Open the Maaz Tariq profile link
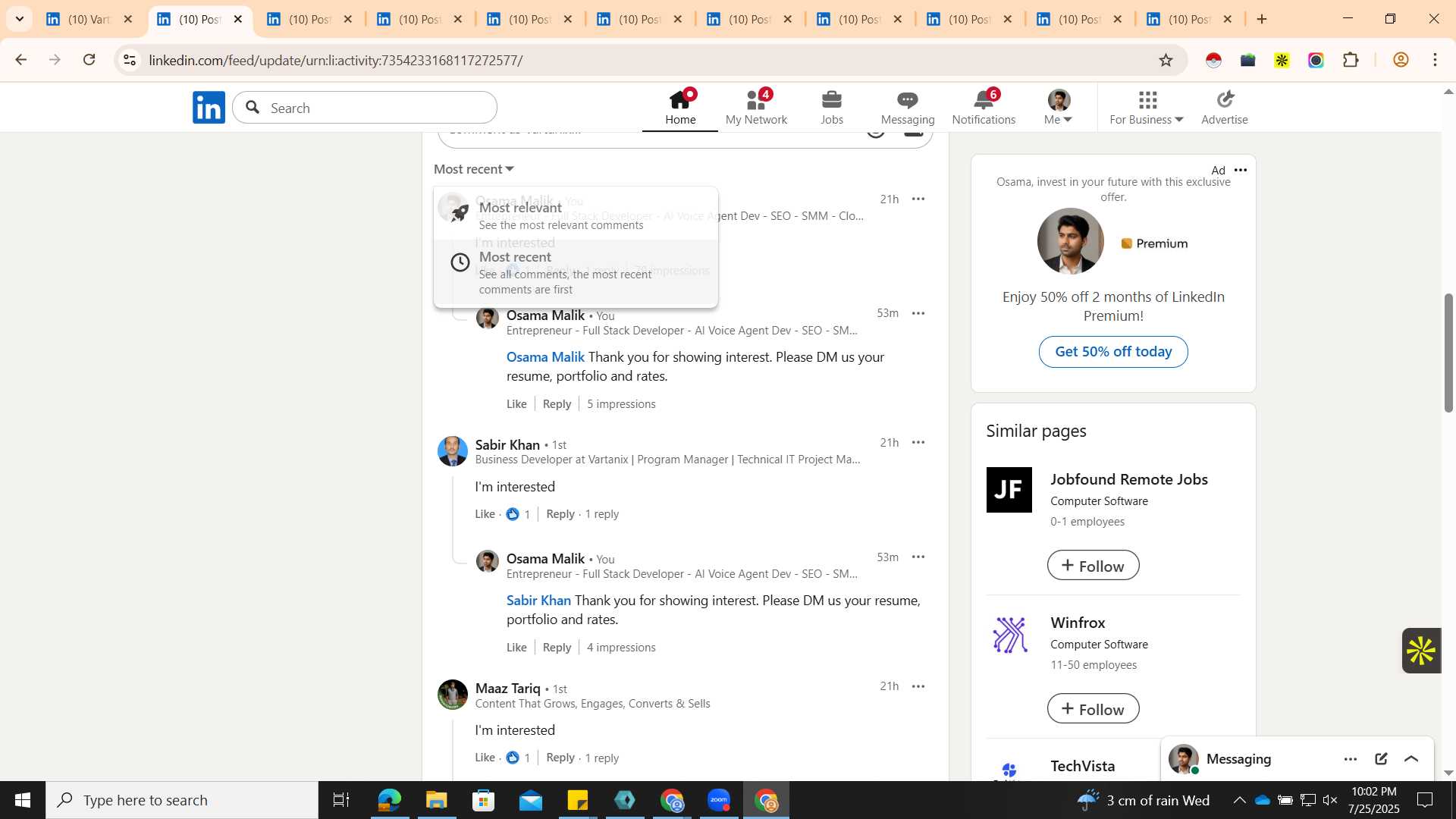 click(x=507, y=689)
